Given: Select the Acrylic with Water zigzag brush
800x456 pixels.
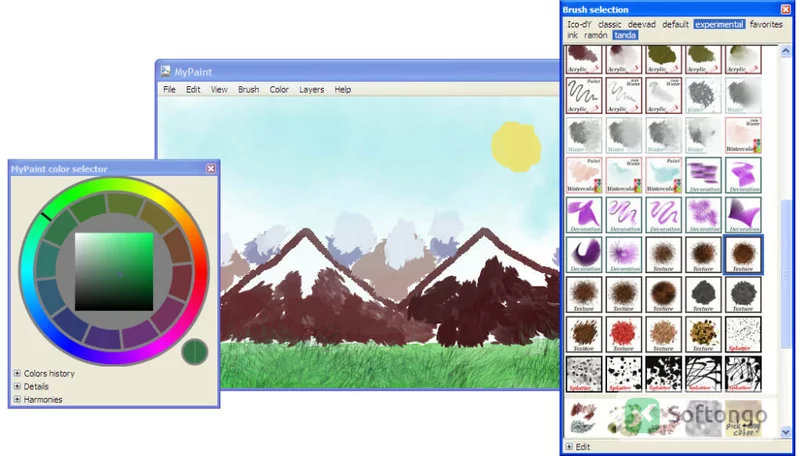Looking at the screenshot, I should point(623,95).
